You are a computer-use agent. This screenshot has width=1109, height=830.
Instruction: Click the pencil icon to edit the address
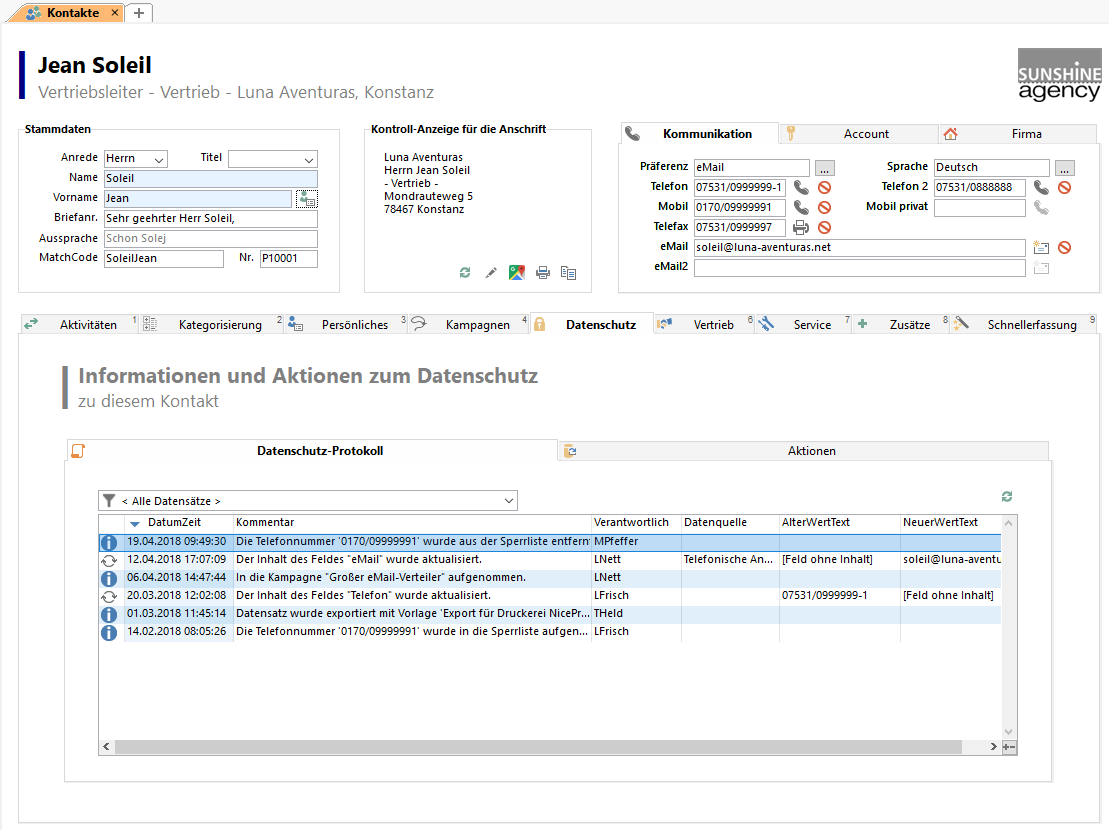click(x=491, y=272)
